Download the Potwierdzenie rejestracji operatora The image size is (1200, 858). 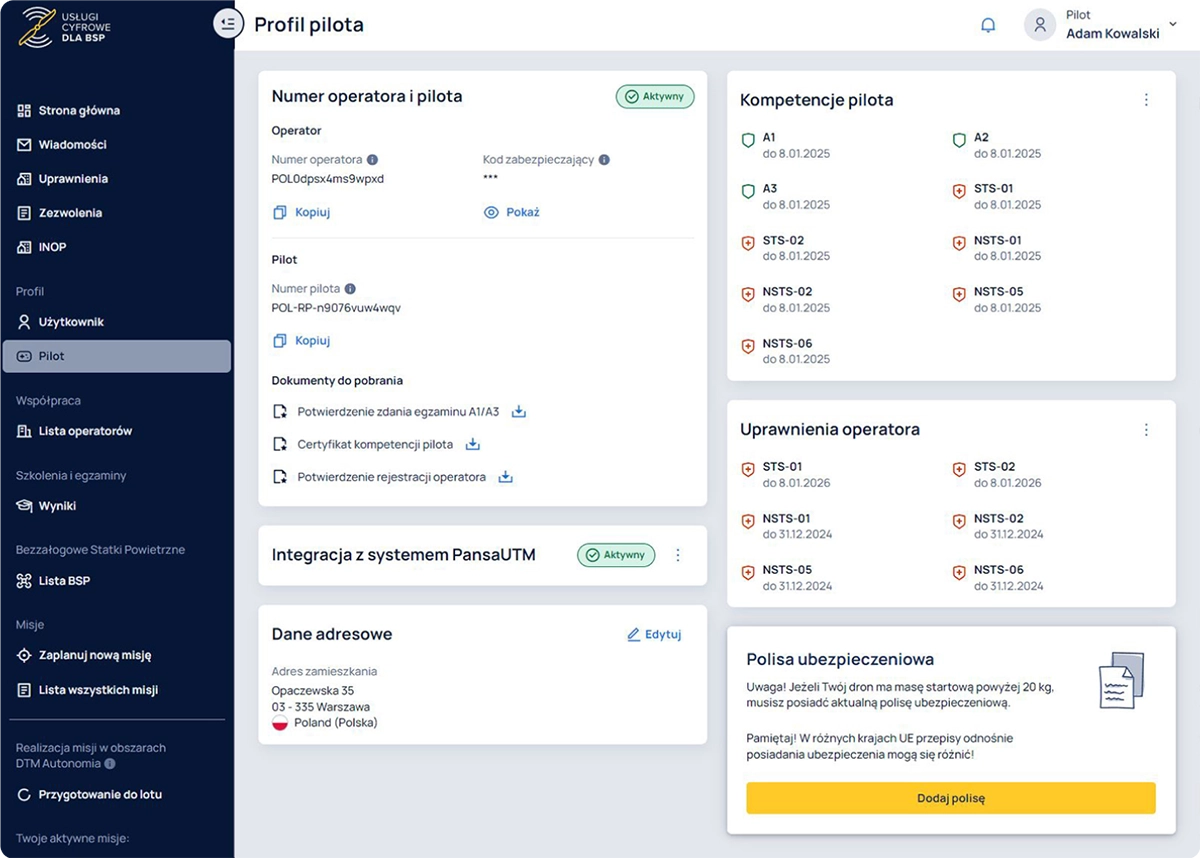(505, 477)
